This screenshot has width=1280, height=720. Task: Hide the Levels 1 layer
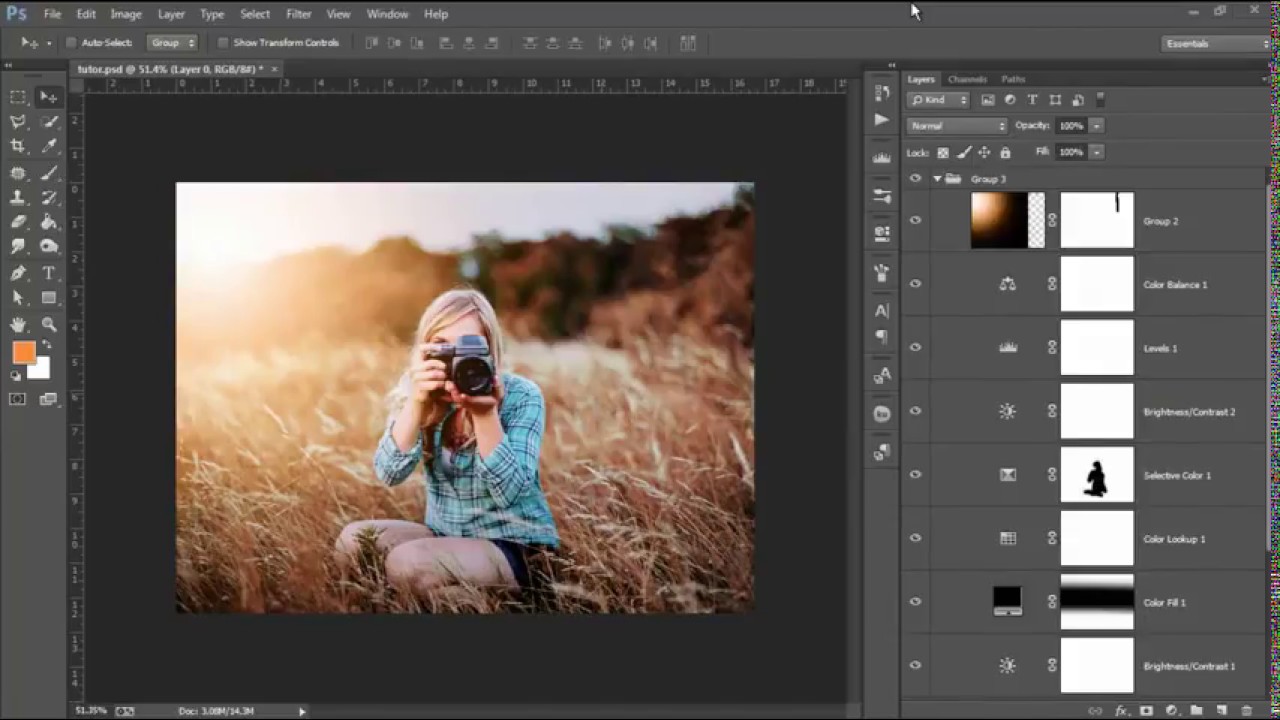pos(915,348)
